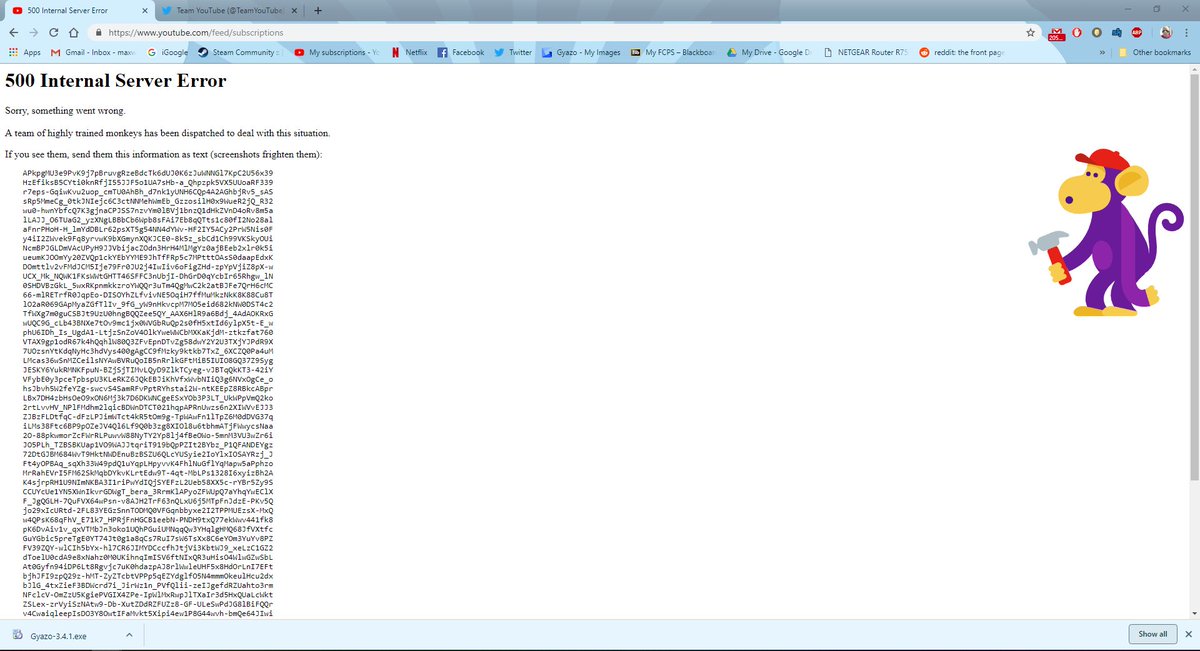Click the 'If you see them' instruction line
Screen dimensions: 1200x651
[x=164, y=155]
